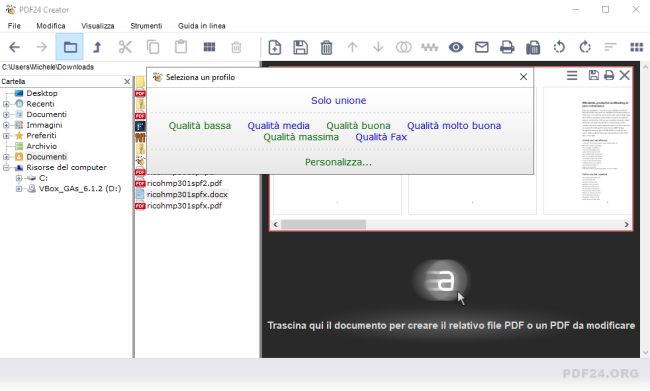Screen dimensions: 650x391
Task: Click the merge overlapping circles icon
Action: coord(403,47)
